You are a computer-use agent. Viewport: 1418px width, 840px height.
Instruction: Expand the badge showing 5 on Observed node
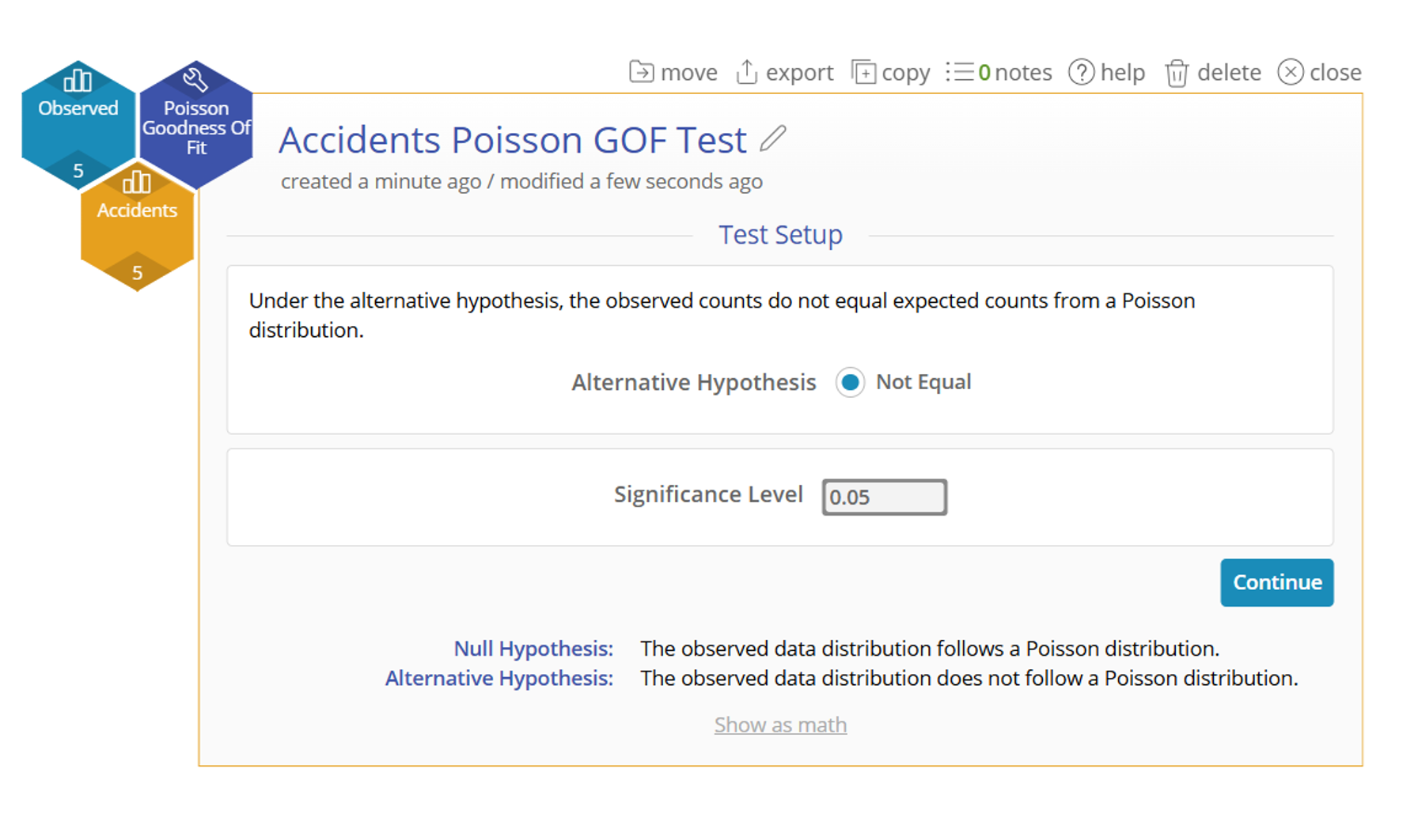tap(78, 170)
